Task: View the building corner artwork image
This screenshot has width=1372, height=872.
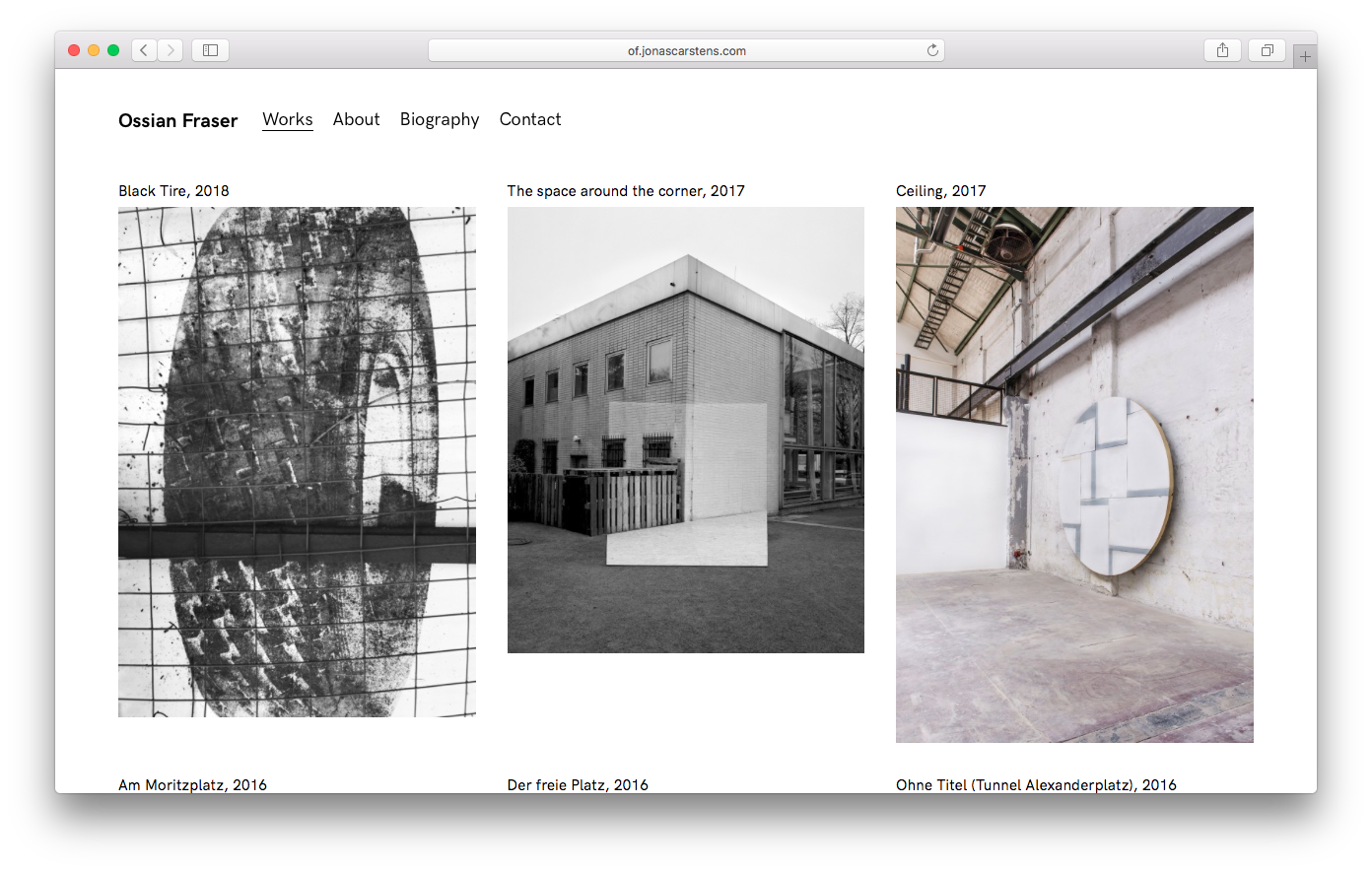Action: 686,430
